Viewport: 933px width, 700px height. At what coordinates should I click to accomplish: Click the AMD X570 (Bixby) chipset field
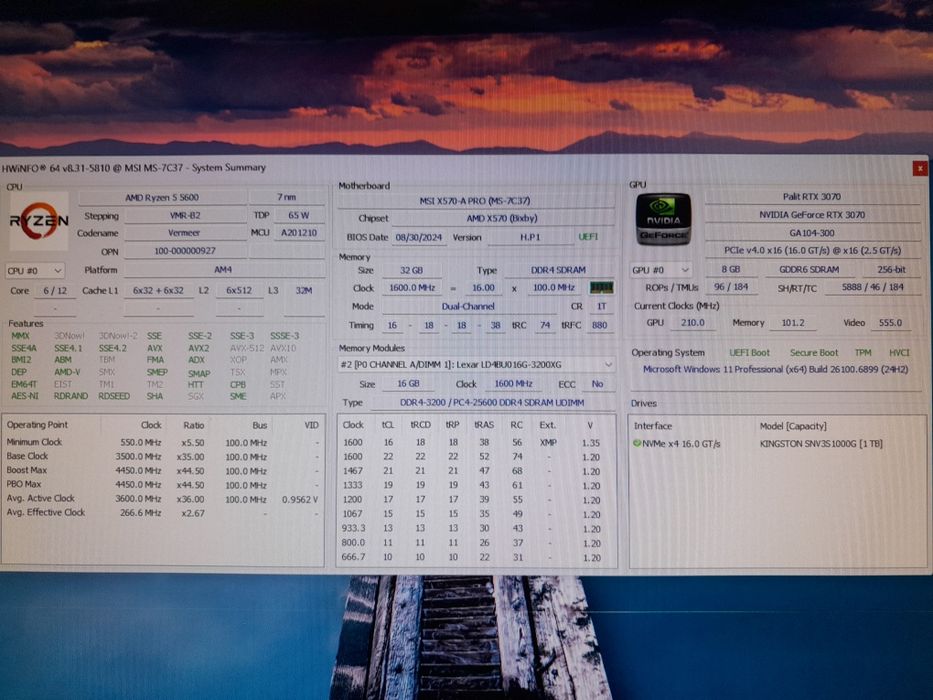[x=502, y=218]
